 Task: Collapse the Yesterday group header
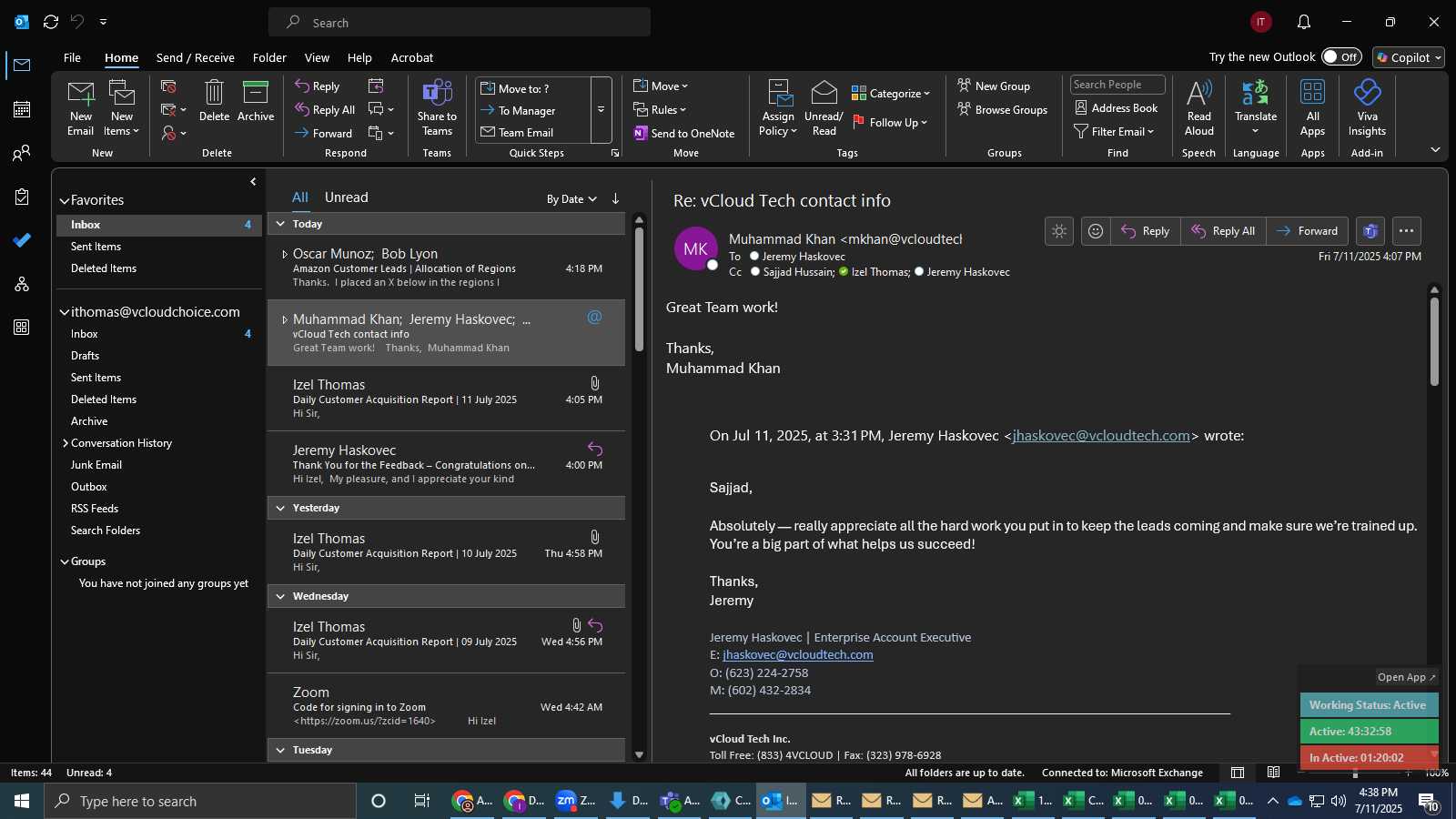280,508
